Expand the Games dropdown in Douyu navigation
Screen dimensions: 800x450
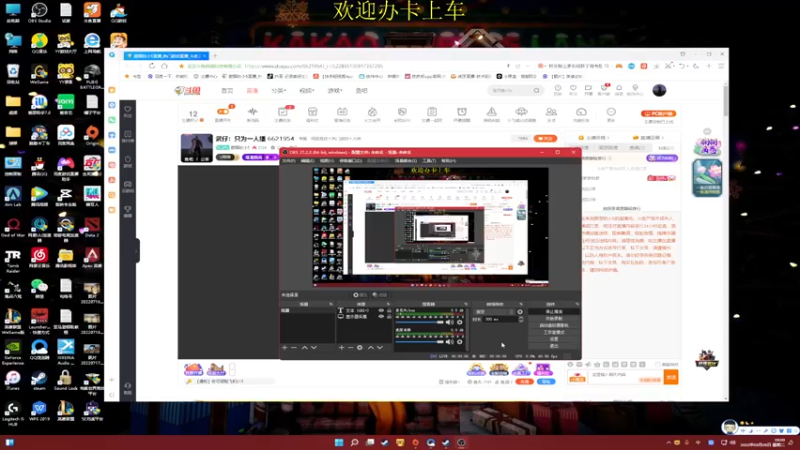[335, 90]
